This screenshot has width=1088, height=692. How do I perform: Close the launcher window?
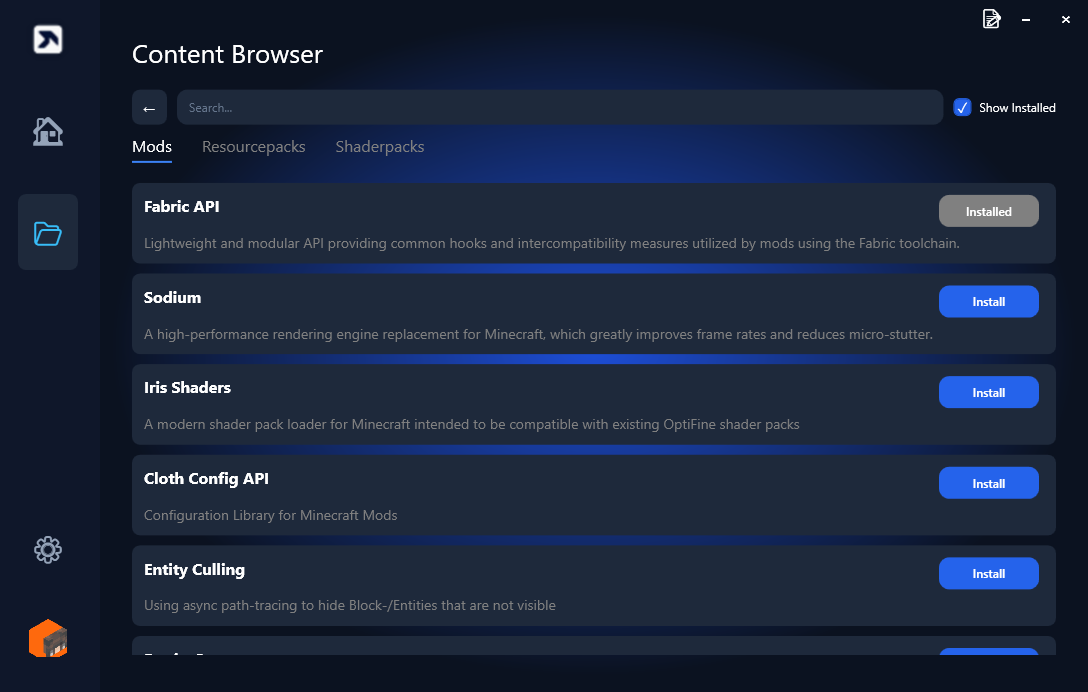point(1066,19)
